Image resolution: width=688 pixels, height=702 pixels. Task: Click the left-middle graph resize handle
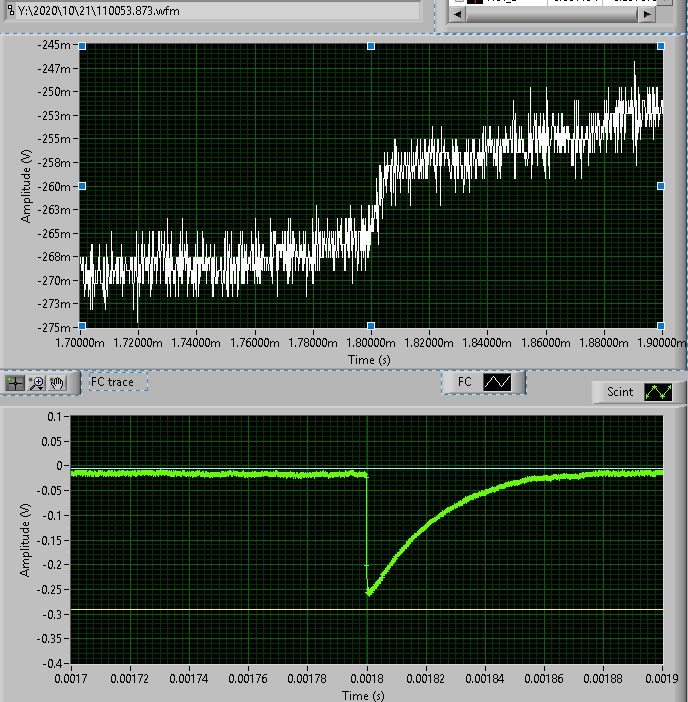click(82, 186)
